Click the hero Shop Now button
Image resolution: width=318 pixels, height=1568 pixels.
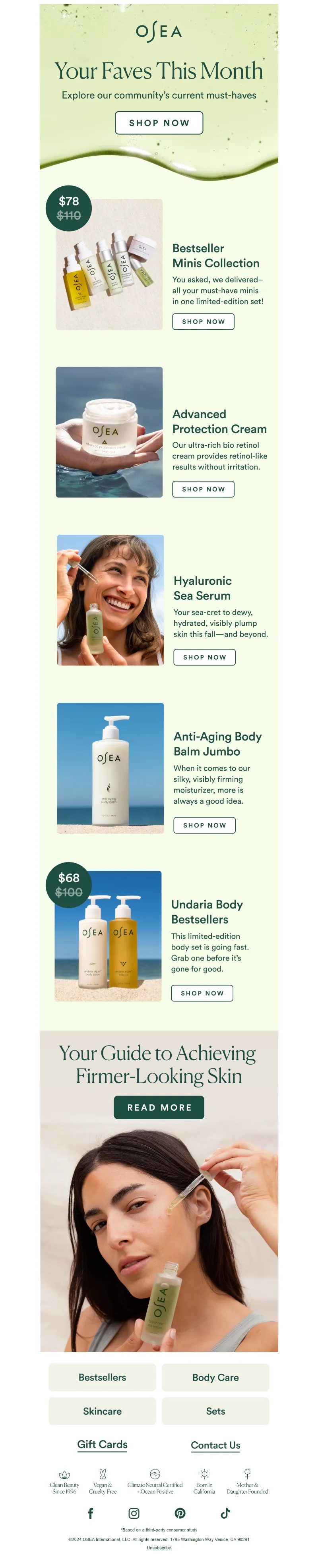159,123
